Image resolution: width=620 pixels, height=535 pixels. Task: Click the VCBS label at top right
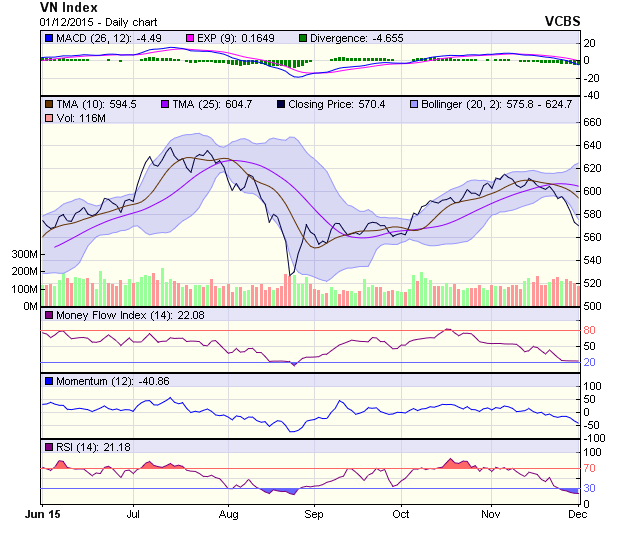tap(562, 20)
